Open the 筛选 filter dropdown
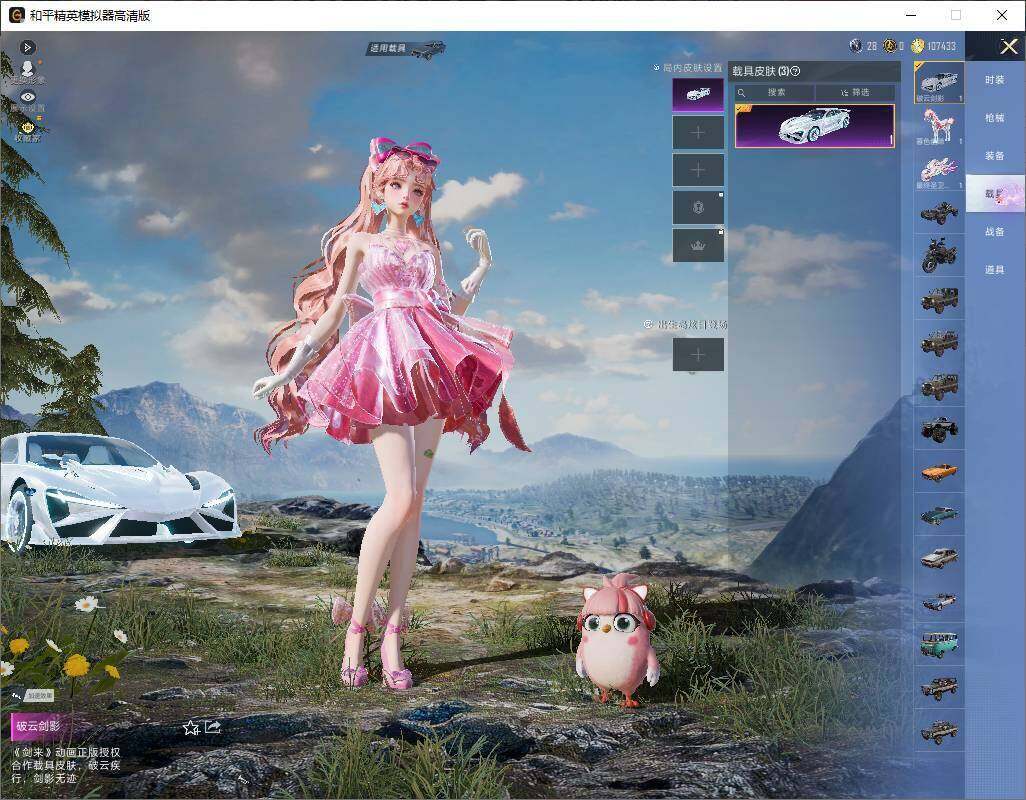Viewport: 1026px width, 800px height. [855, 92]
